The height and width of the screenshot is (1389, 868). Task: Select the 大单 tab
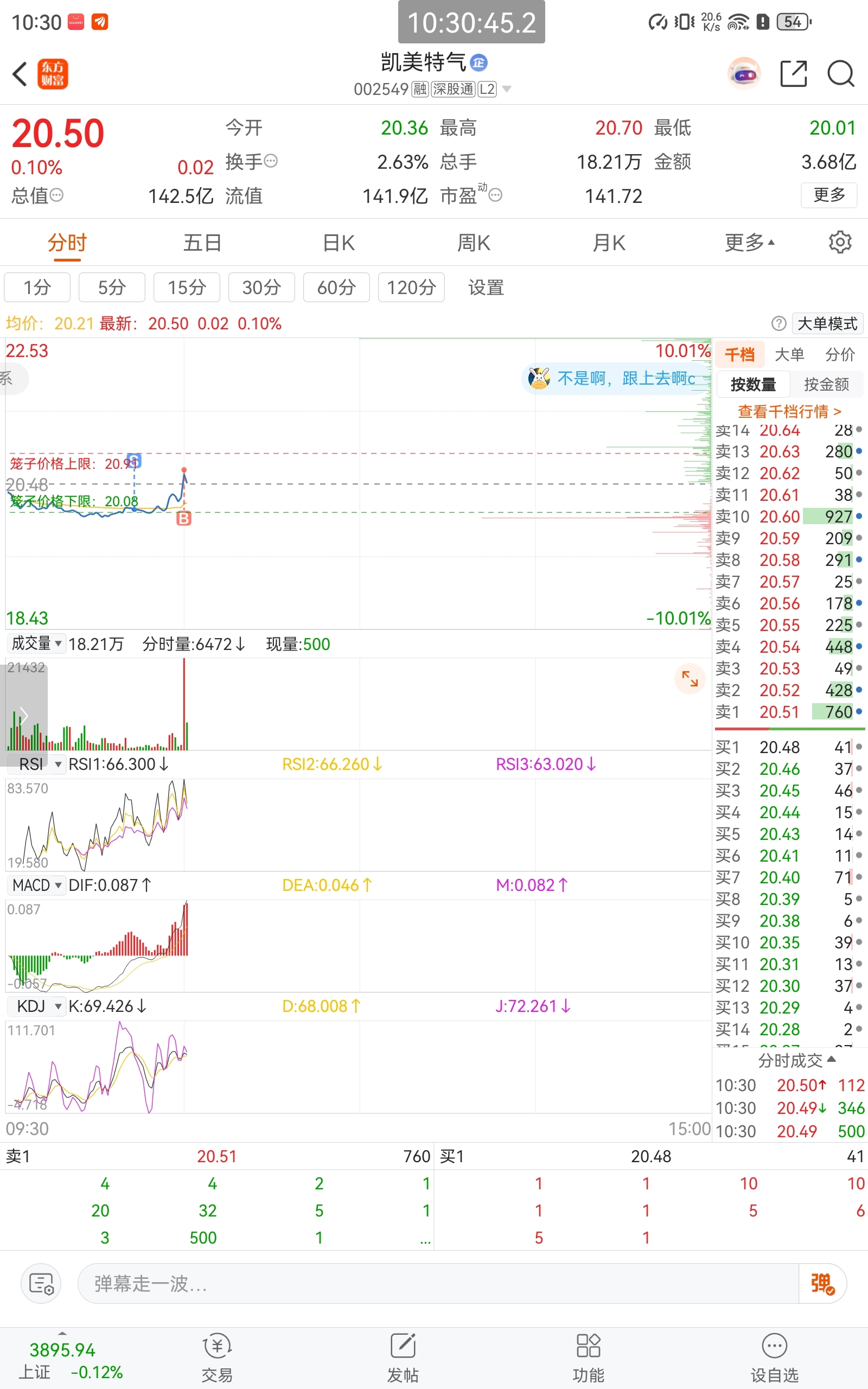789,354
